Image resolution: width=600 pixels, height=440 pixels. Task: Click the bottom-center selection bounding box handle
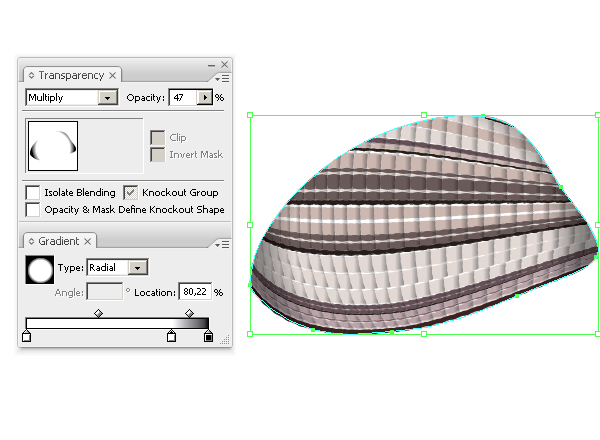424,334
